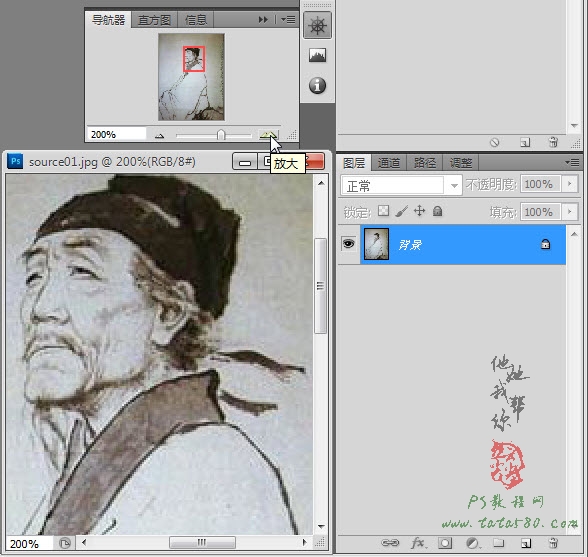
Task: Click the upper panel scroll down arrow
Action: coord(574,125)
